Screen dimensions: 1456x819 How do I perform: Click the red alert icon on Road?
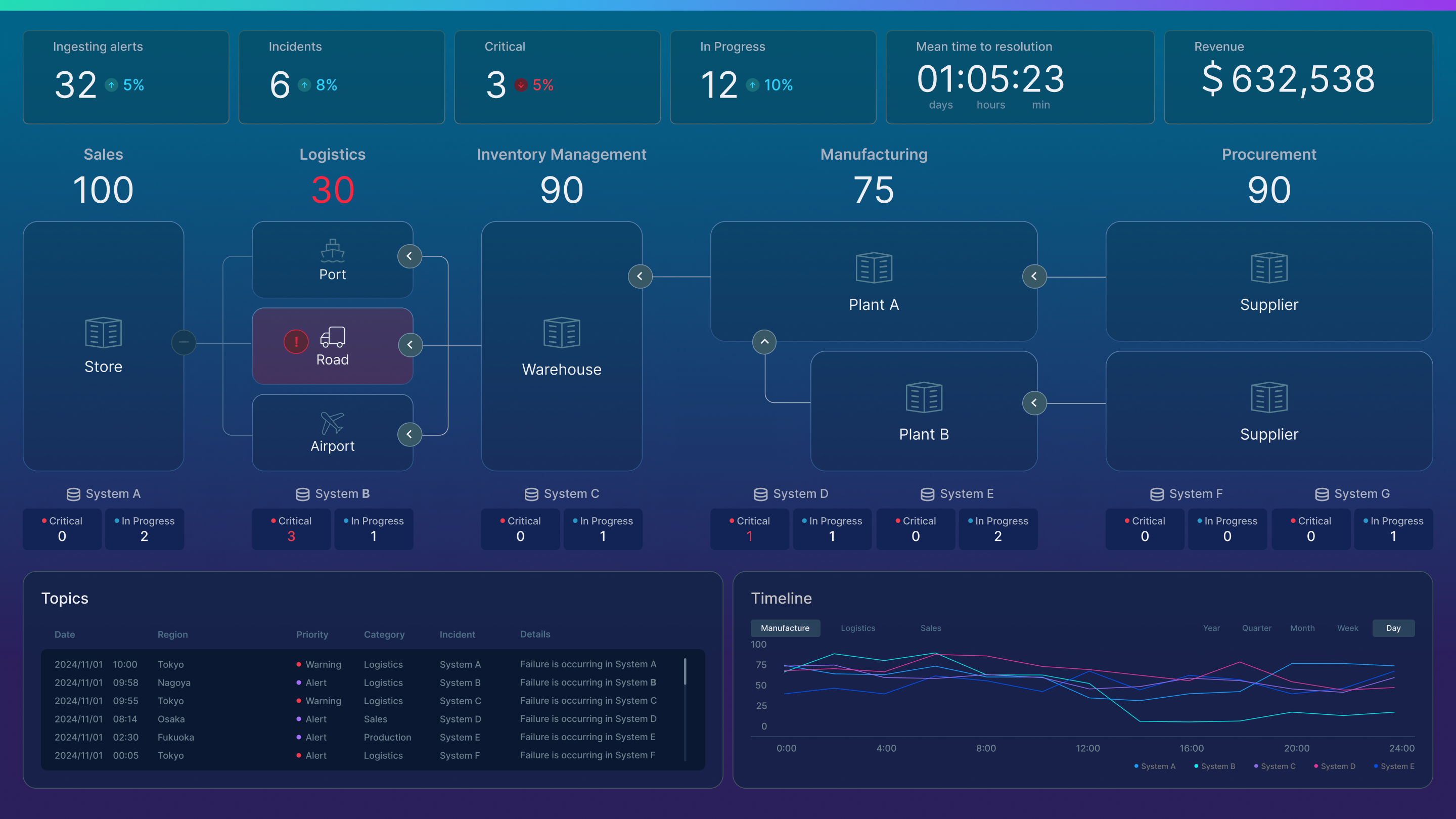(x=296, y=341)
